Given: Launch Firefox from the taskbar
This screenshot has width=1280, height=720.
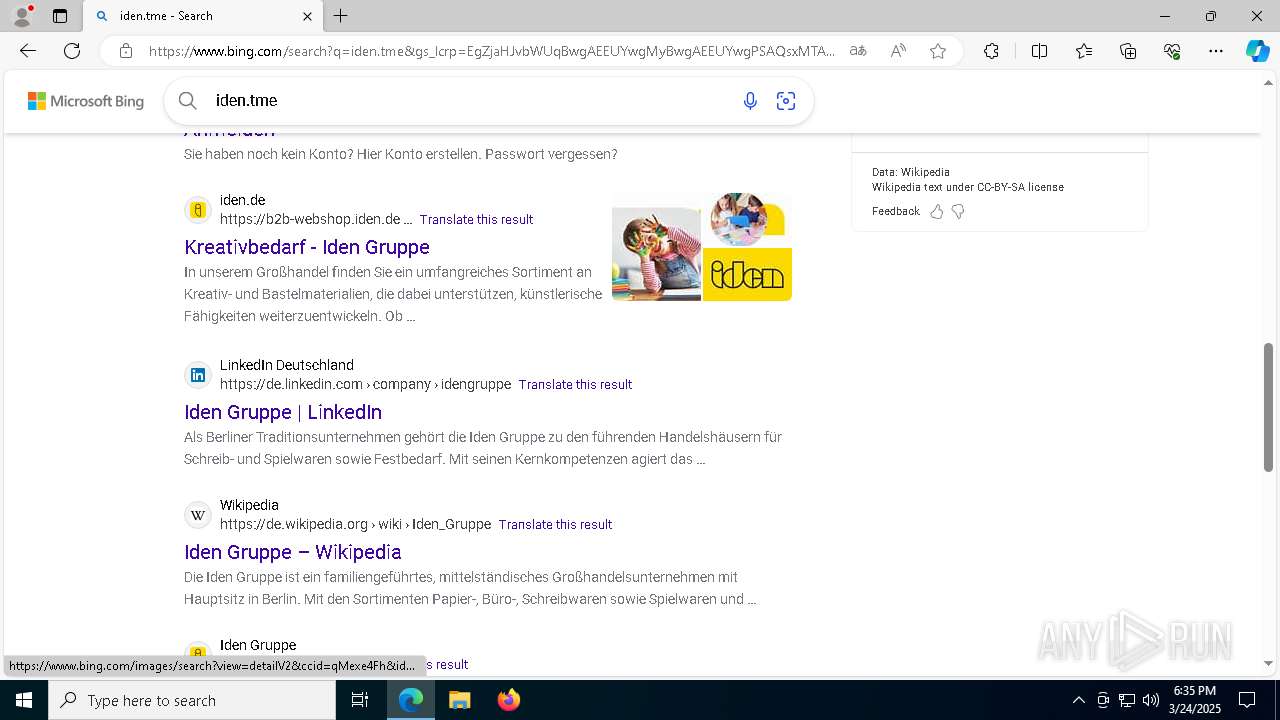Looking at the screenshot, I should [509, 700].
